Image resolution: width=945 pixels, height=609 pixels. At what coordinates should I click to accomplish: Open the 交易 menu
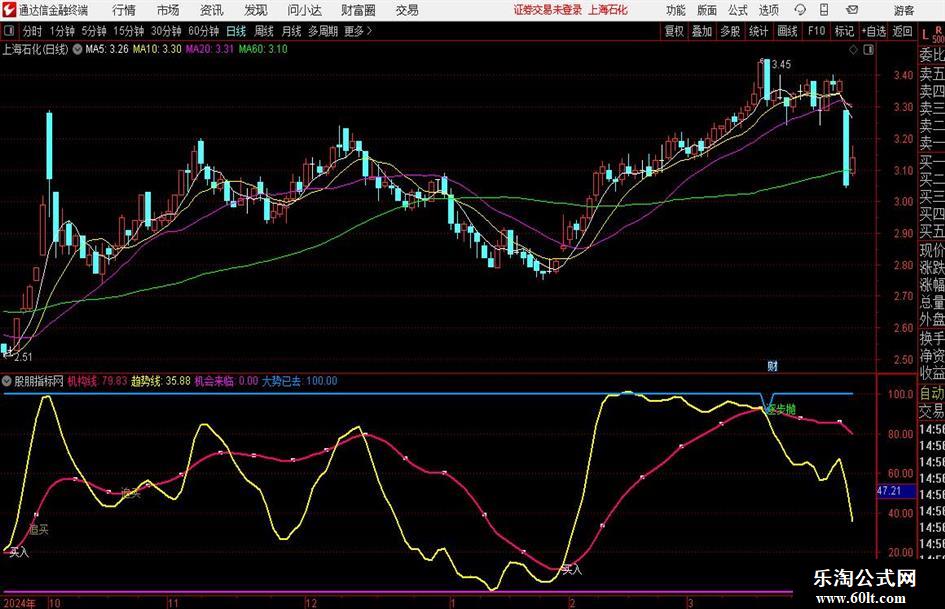[x=407, y=10]
